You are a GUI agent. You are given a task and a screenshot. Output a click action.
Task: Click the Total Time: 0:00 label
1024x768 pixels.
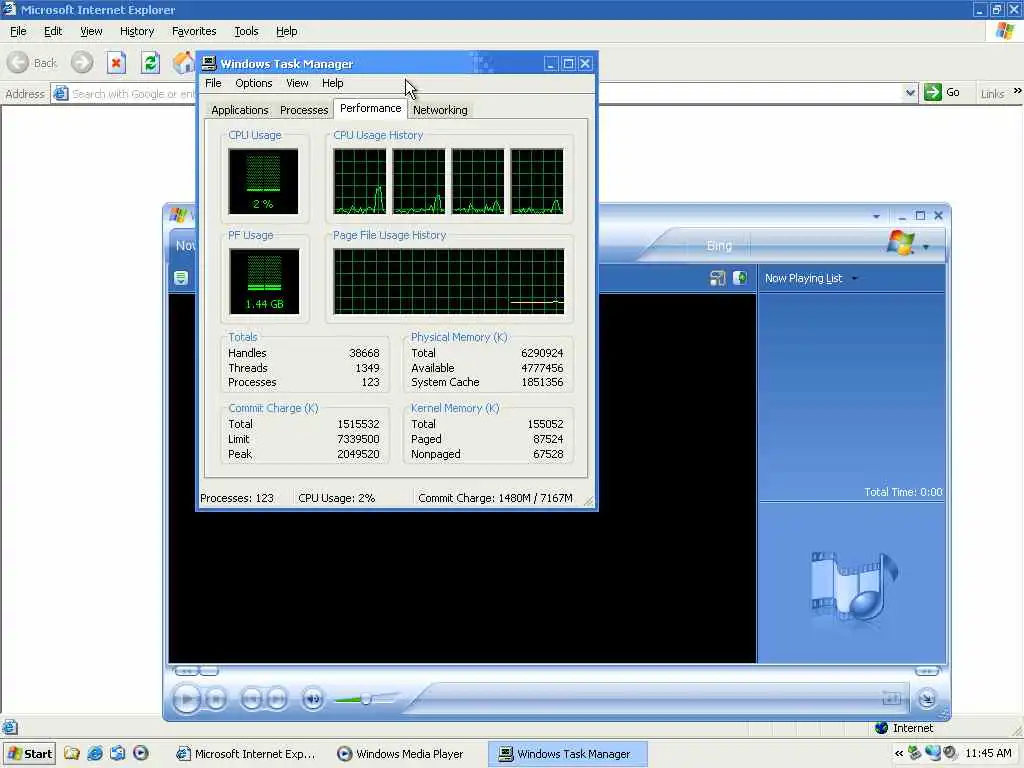pyautogui.click(x=903, y=492)
